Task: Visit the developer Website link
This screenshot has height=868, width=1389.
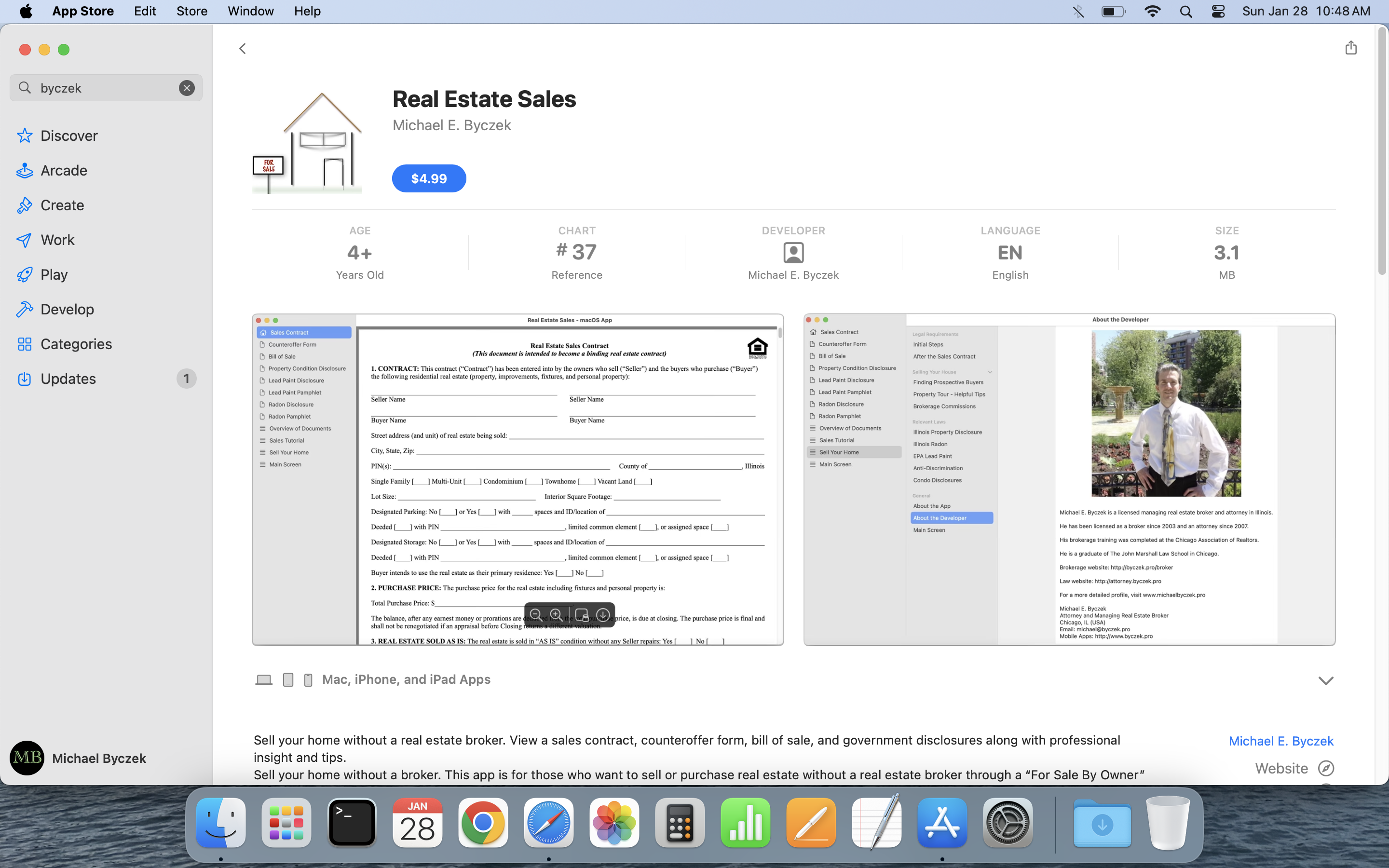Action: pos(1281,768)
